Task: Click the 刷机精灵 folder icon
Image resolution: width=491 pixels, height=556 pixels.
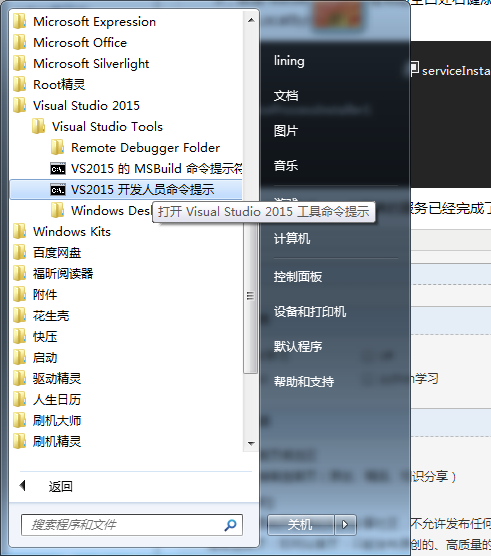Action: [19, 441]
